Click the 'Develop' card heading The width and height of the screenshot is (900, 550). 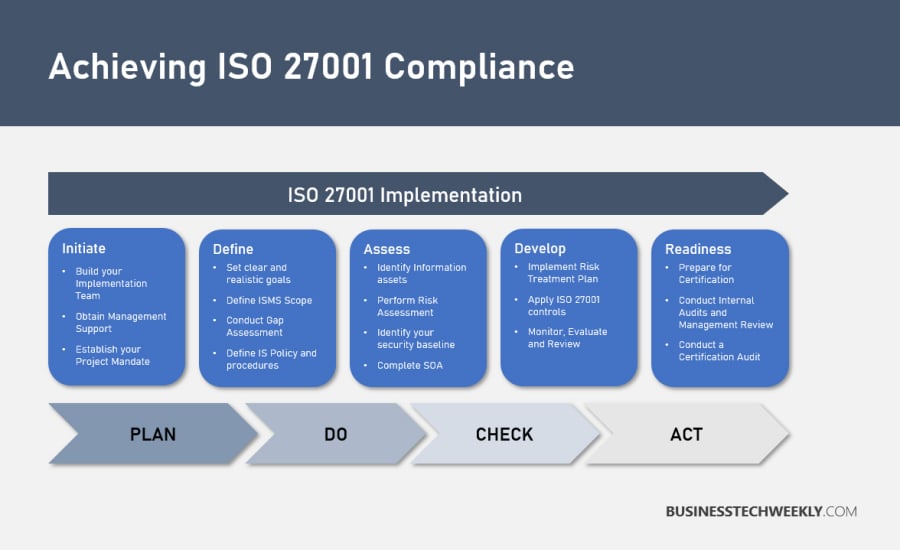click(x=540, y=249)
